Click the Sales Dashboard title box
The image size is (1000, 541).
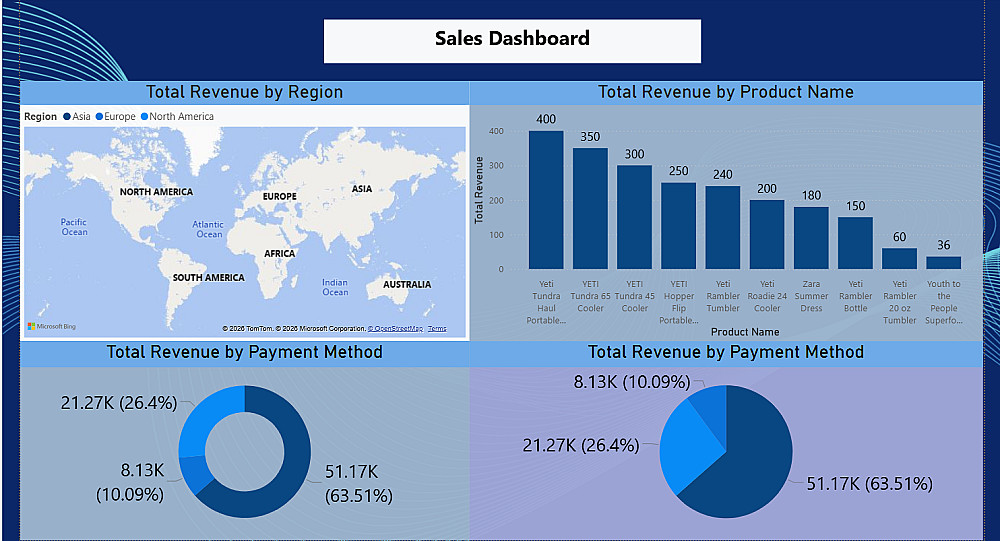[x=512, y=41]
